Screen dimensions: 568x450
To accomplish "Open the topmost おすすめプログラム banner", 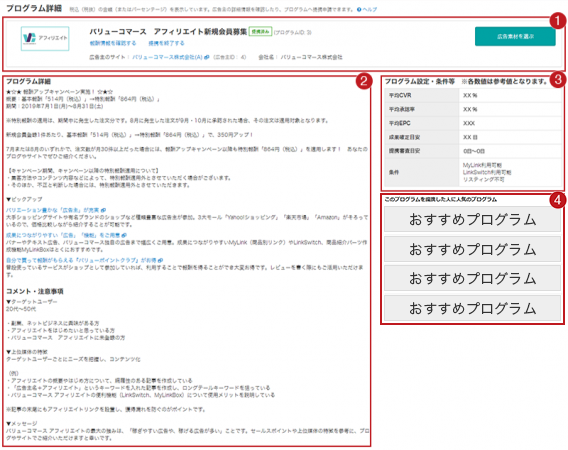I will 472,220.
